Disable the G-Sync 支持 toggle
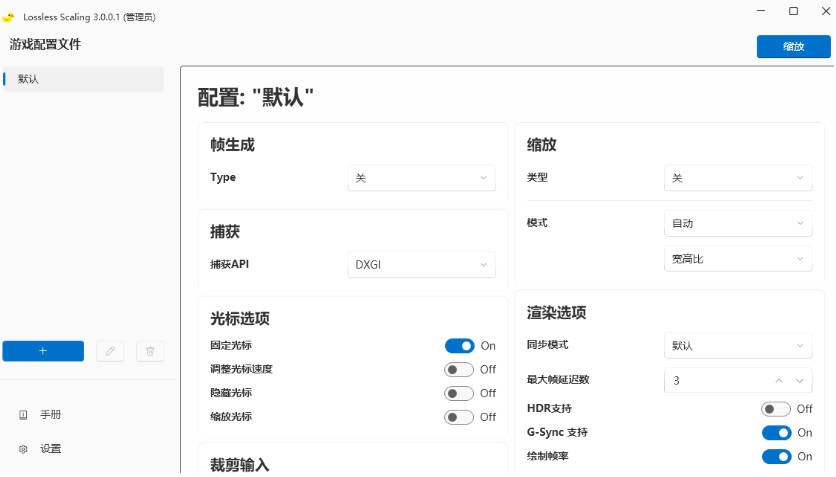836x477 pixels. 776,433
